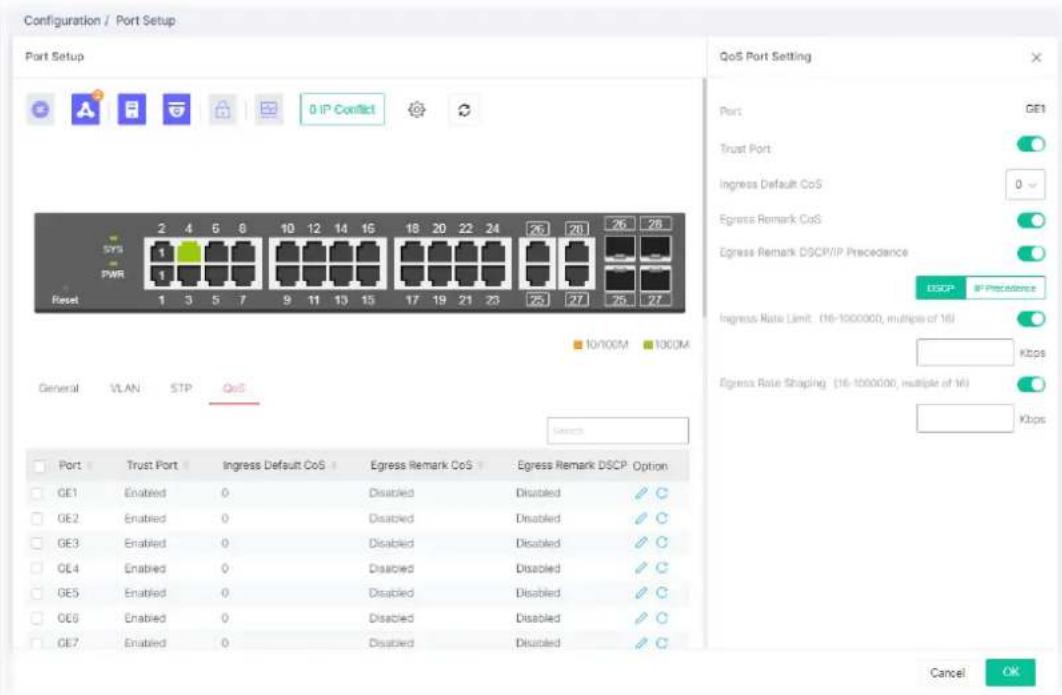The width and height of the screenshot is (1062, 695).
Task: Open the monitor chart toolbar icon
Action: [269, 109]
